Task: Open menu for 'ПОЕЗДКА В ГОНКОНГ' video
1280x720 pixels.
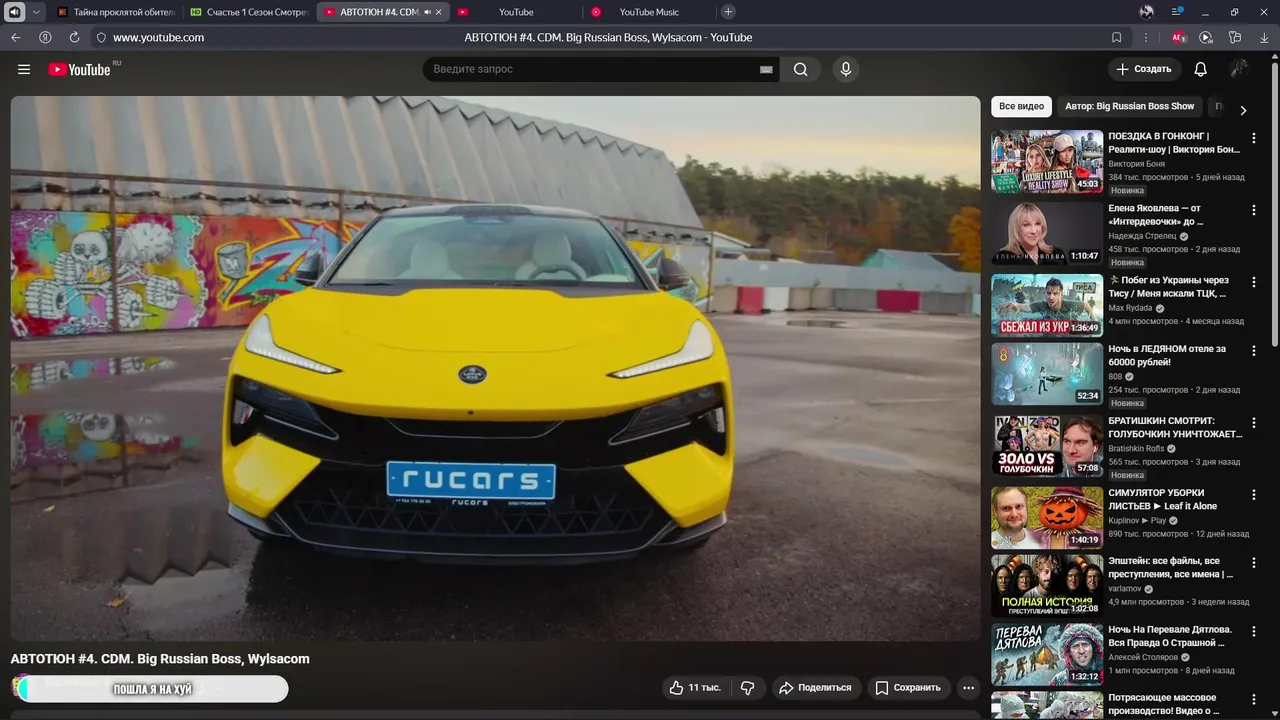Action: coord(1253,139)
